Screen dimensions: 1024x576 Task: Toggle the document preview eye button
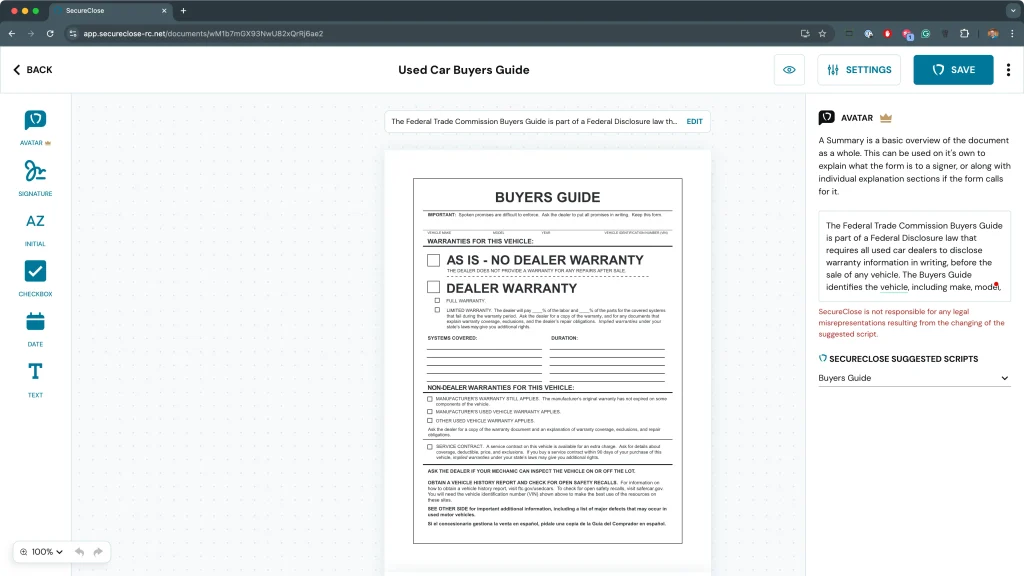tap(789, 70)
